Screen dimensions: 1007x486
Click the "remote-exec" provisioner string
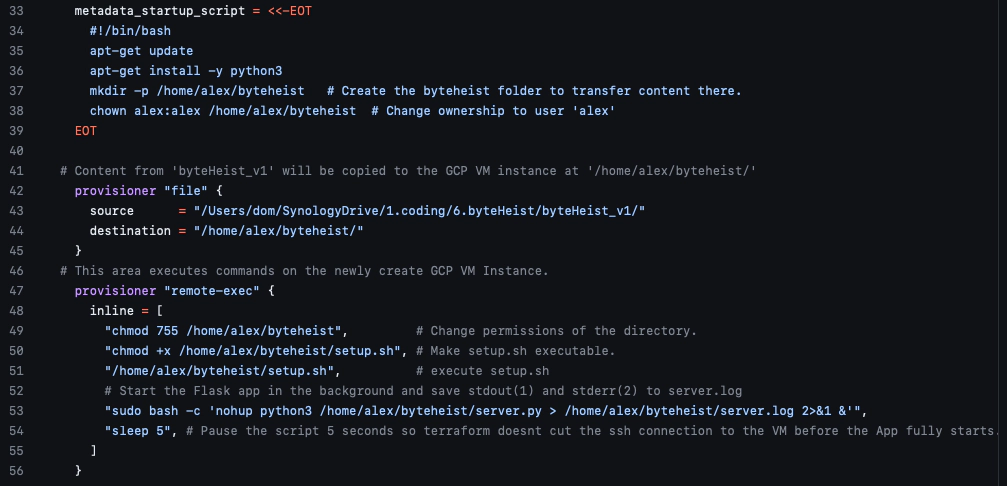tap(211, 290)
